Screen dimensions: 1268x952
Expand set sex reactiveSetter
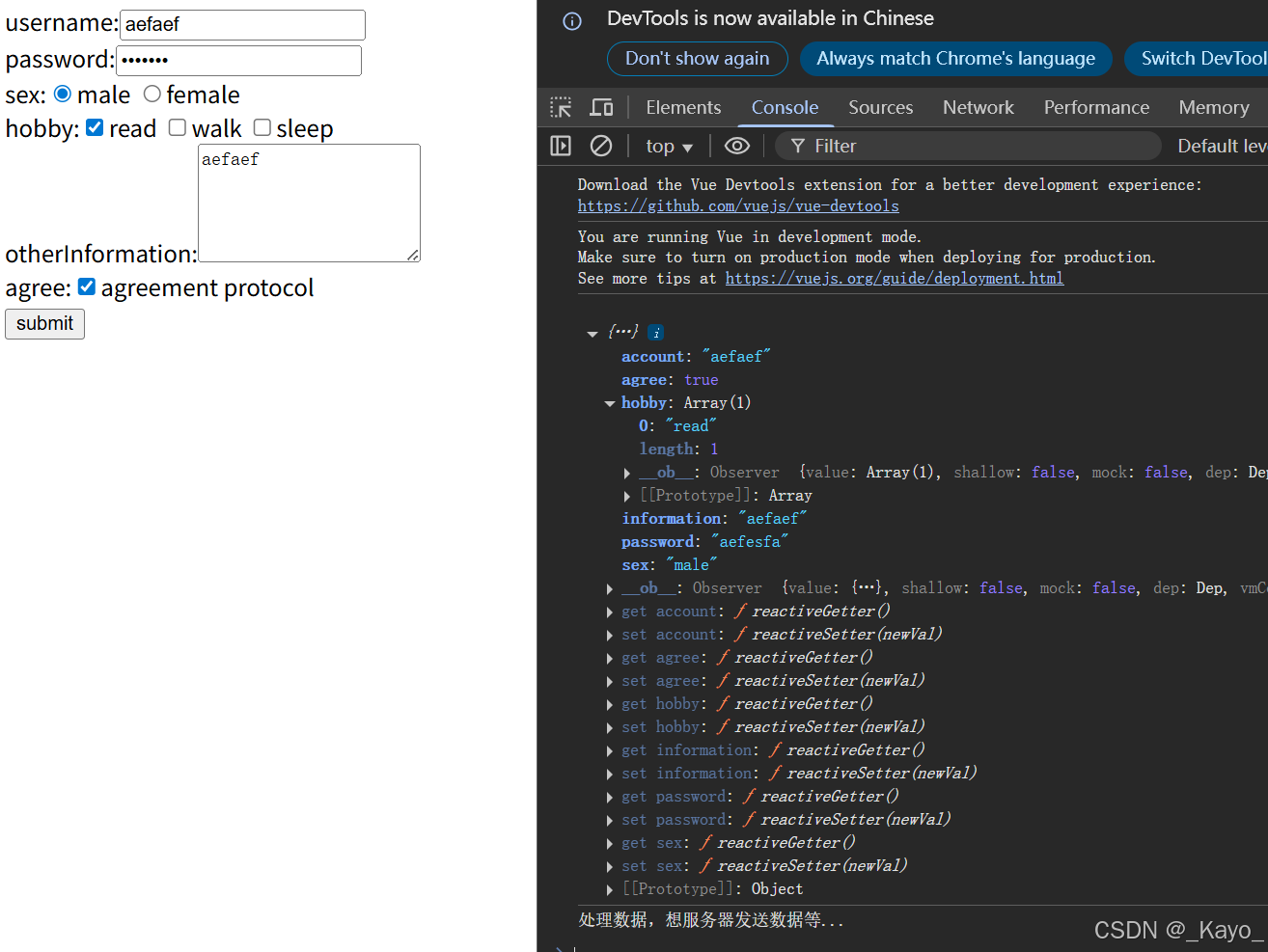[x=610, y=866]
